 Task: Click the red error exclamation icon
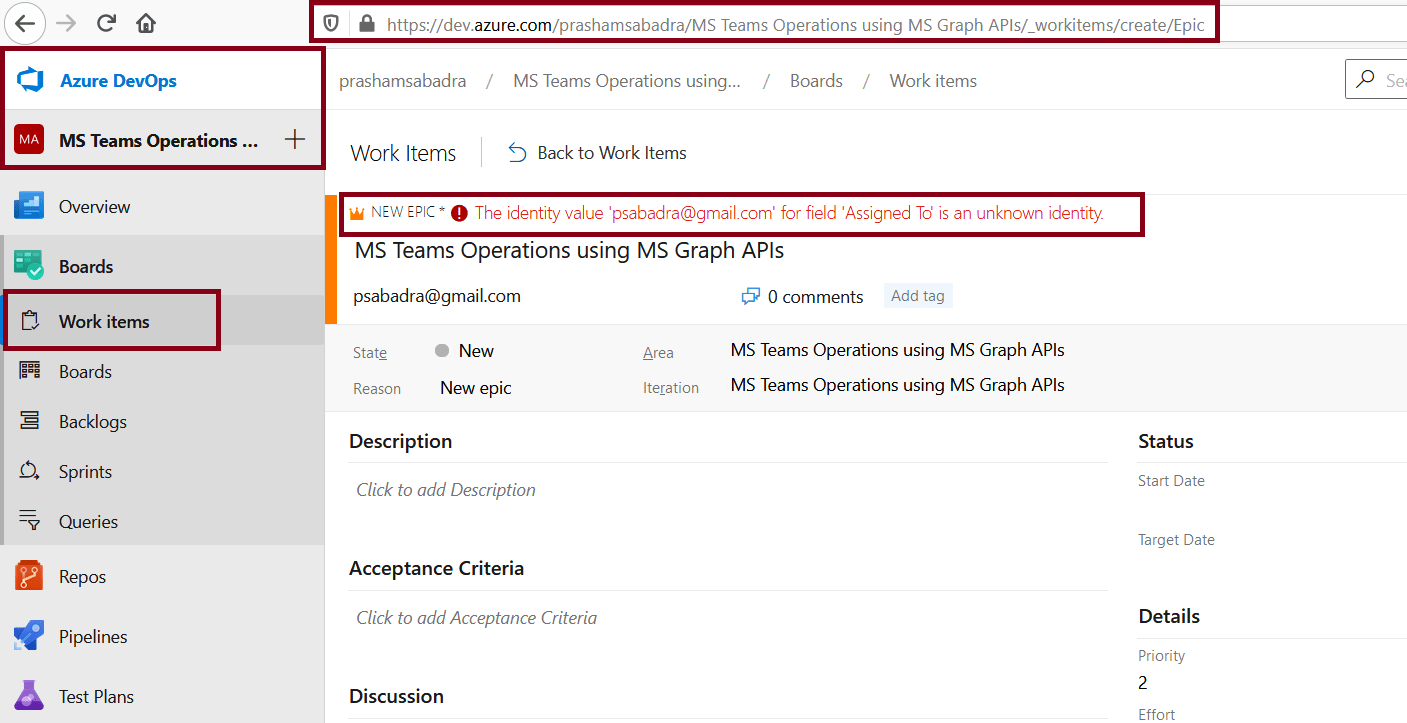click(459, 213)
